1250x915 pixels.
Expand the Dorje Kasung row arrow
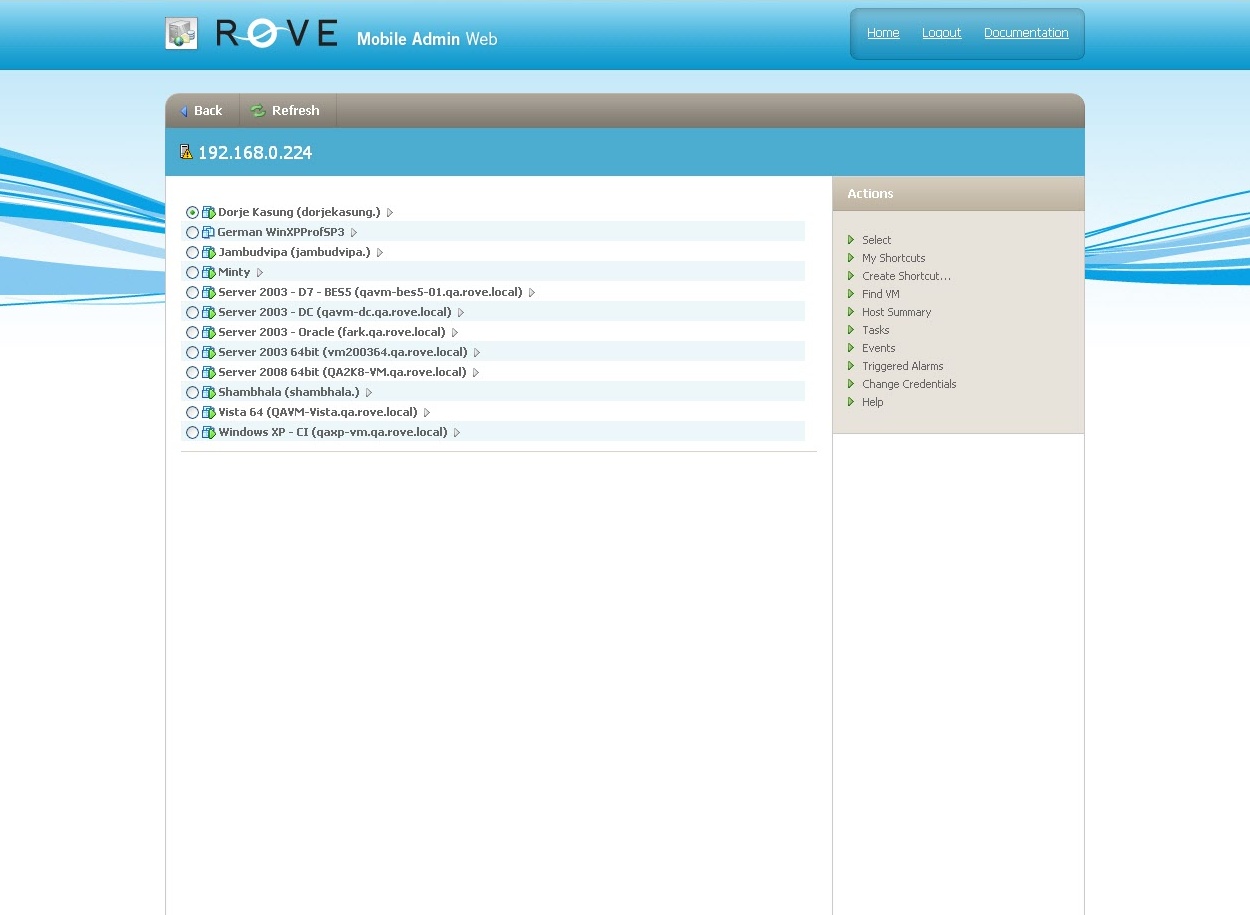tap(390, 213)
